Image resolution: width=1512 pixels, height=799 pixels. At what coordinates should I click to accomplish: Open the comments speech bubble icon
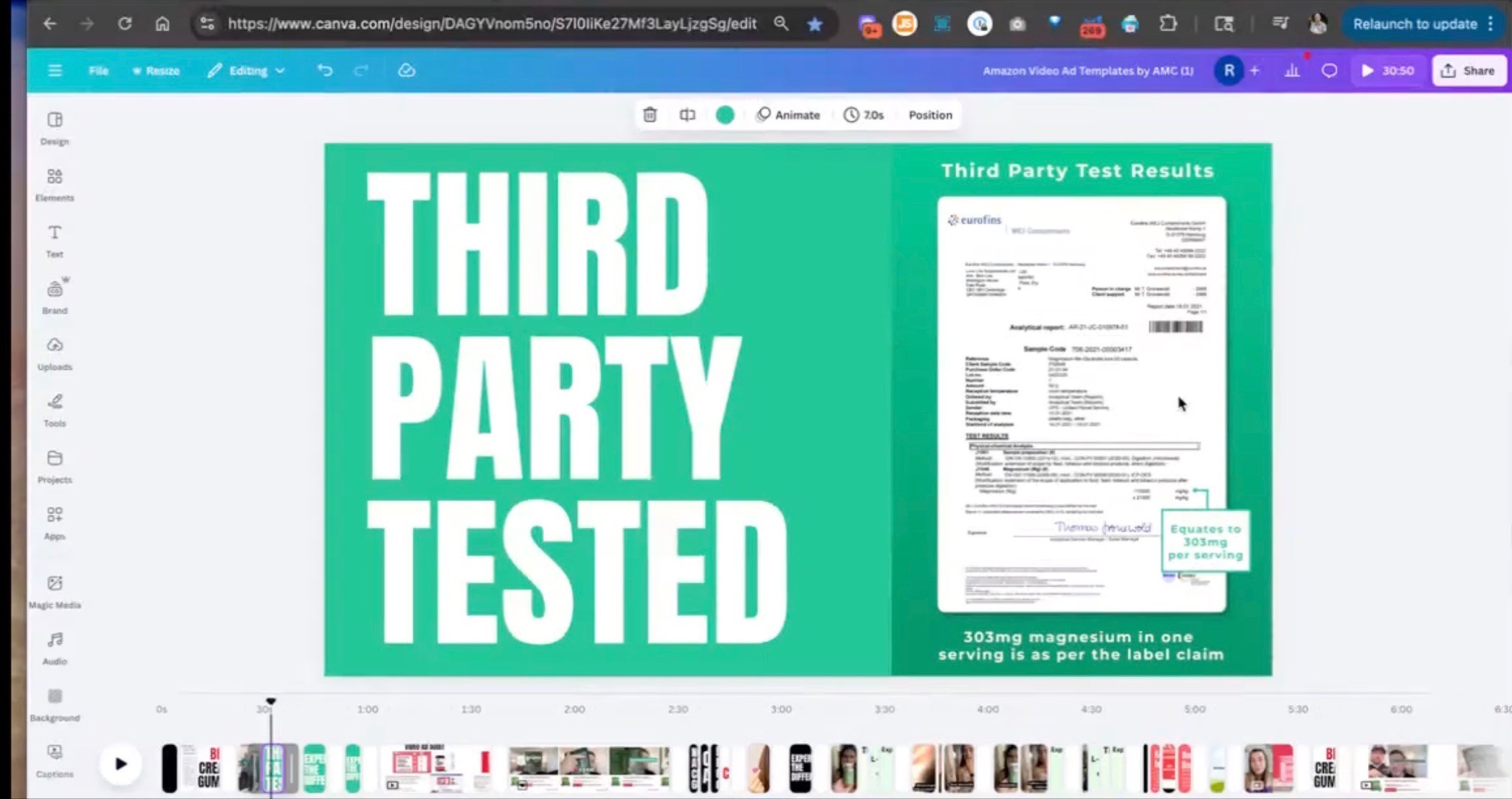(1330, 70)
